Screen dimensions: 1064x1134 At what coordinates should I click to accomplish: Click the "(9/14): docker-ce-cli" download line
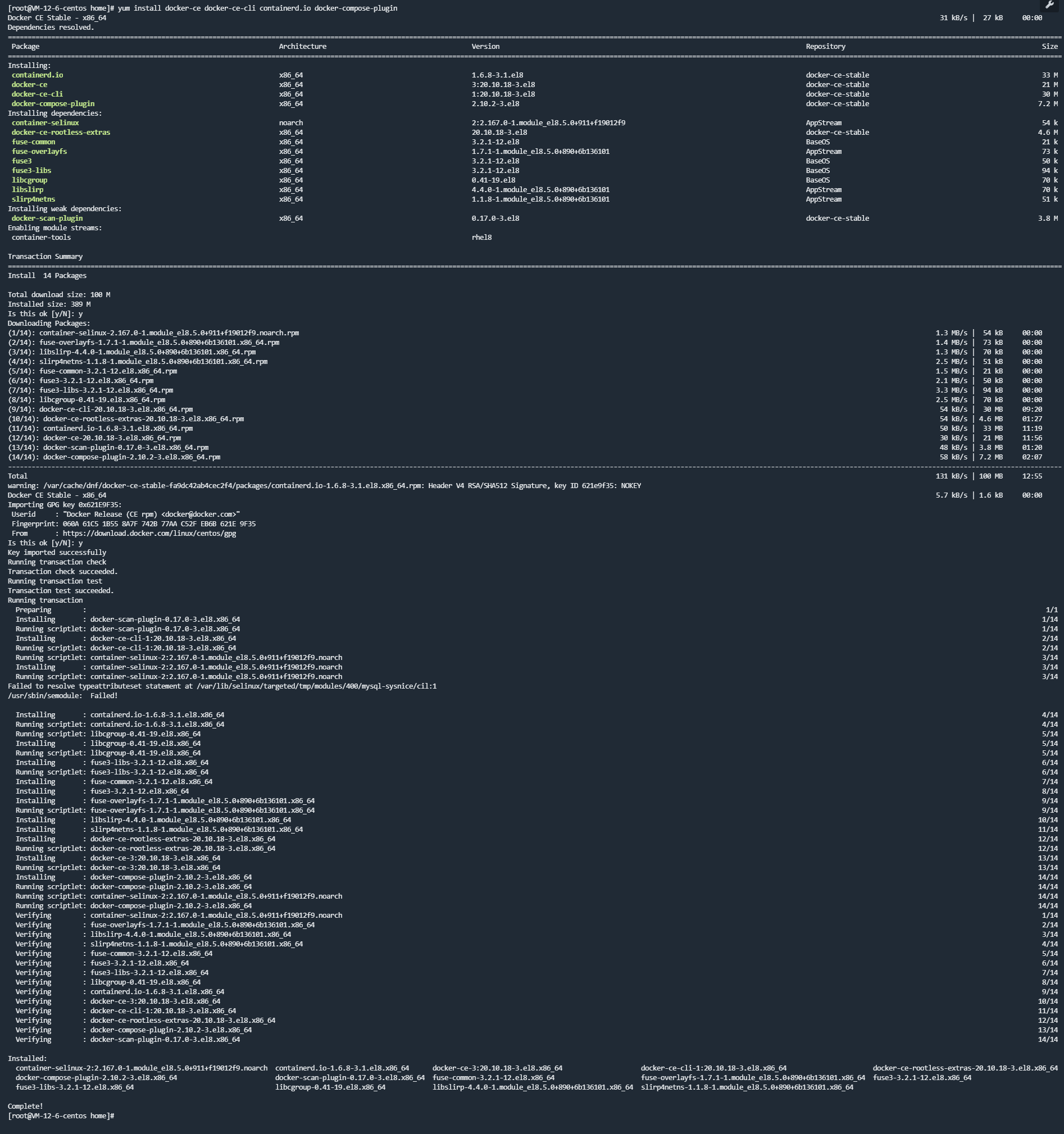(101, 409)
